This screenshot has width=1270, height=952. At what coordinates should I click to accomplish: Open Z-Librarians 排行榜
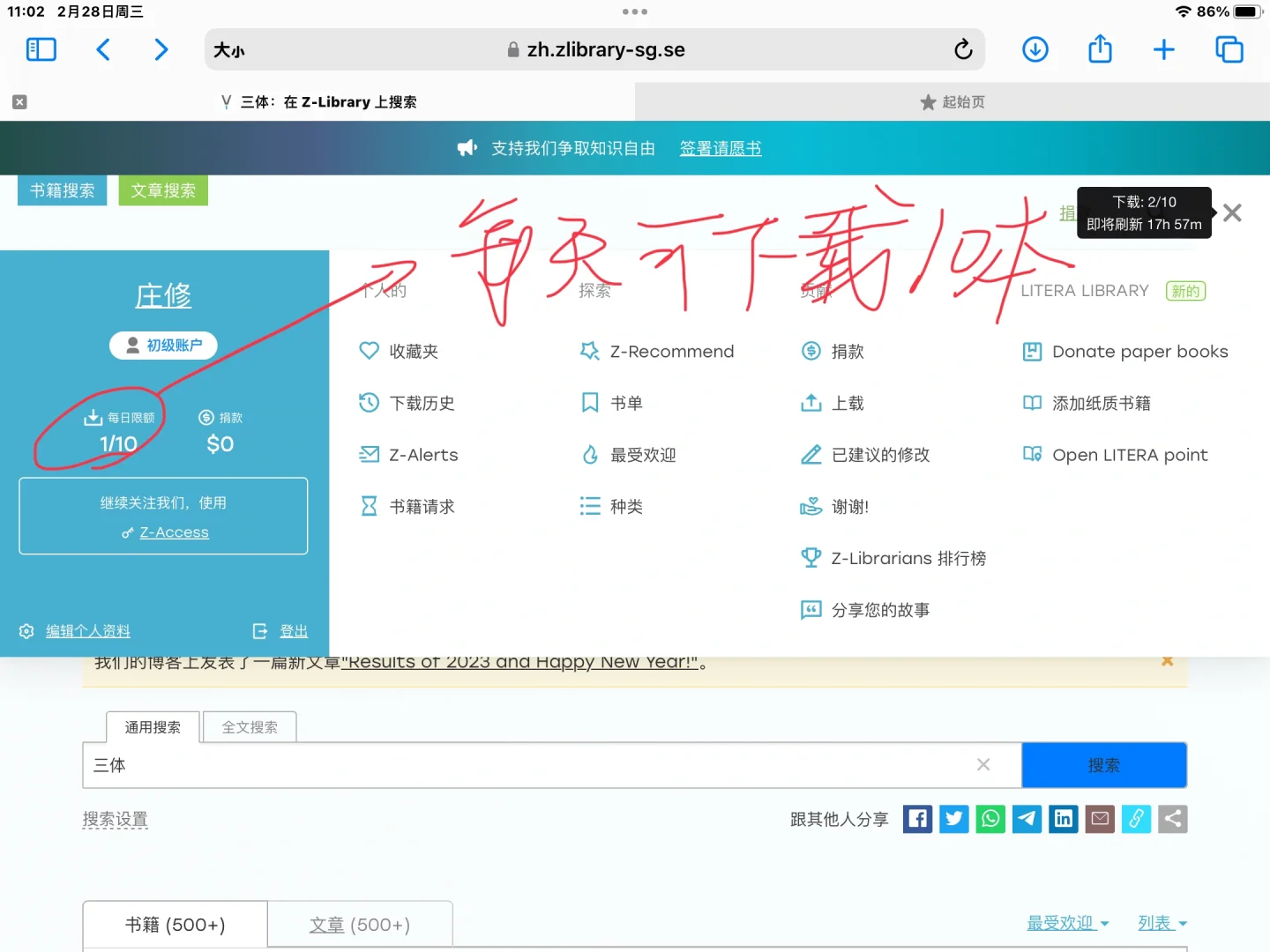pos(893,558)
